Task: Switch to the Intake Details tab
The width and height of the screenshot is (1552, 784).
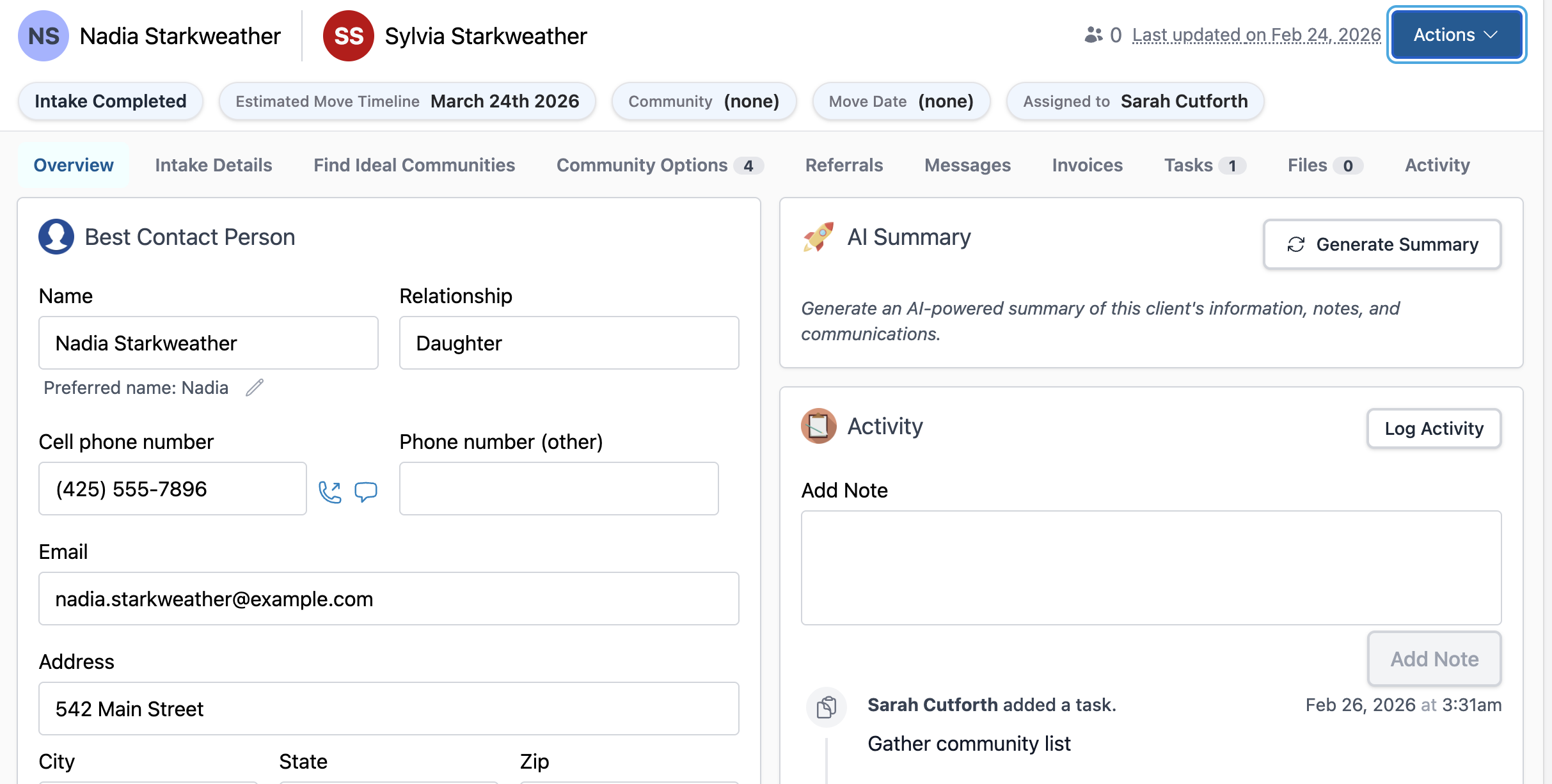Action: [x=213, y=165]
